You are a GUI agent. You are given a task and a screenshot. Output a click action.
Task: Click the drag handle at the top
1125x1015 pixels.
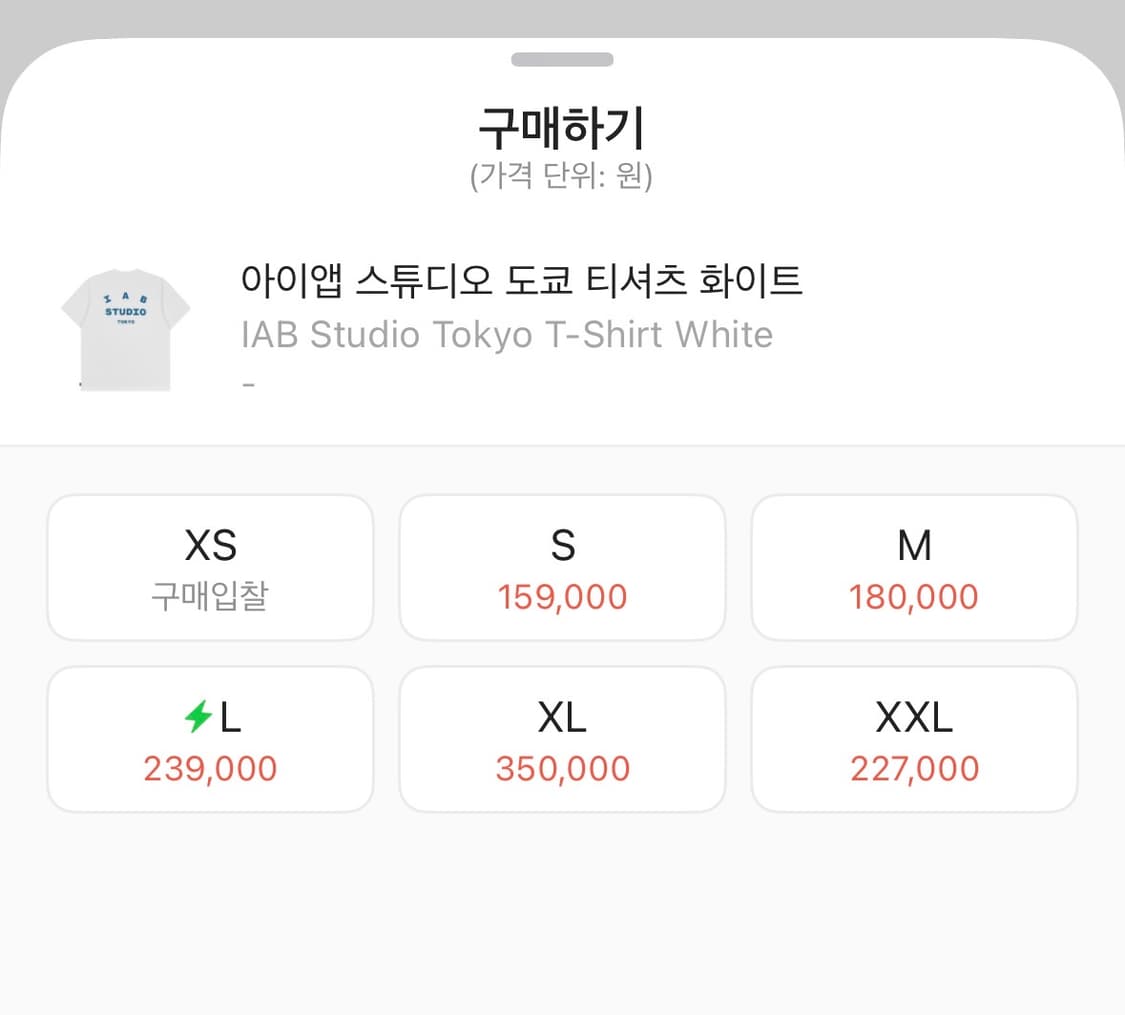coord(562,59)
